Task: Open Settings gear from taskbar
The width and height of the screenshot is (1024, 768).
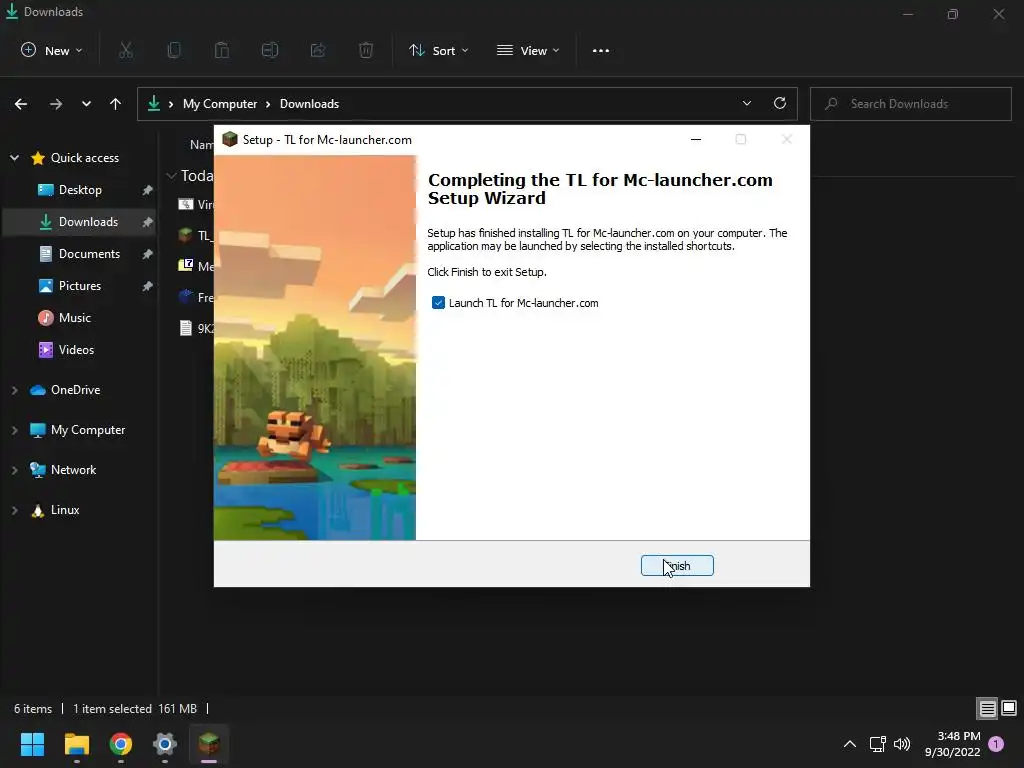Action: (x=165, y=744)
